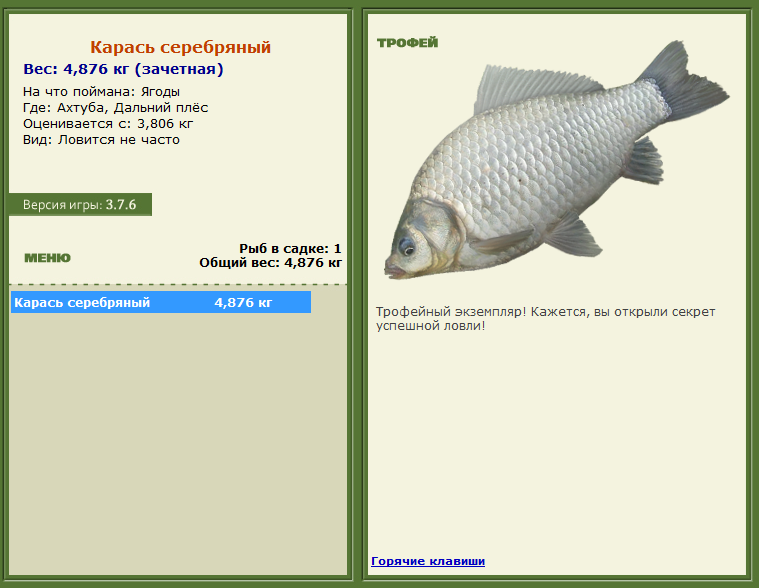Click the ТРОФЕЙ heading label
Screen dimensions: 759x588
click(408, 43)
